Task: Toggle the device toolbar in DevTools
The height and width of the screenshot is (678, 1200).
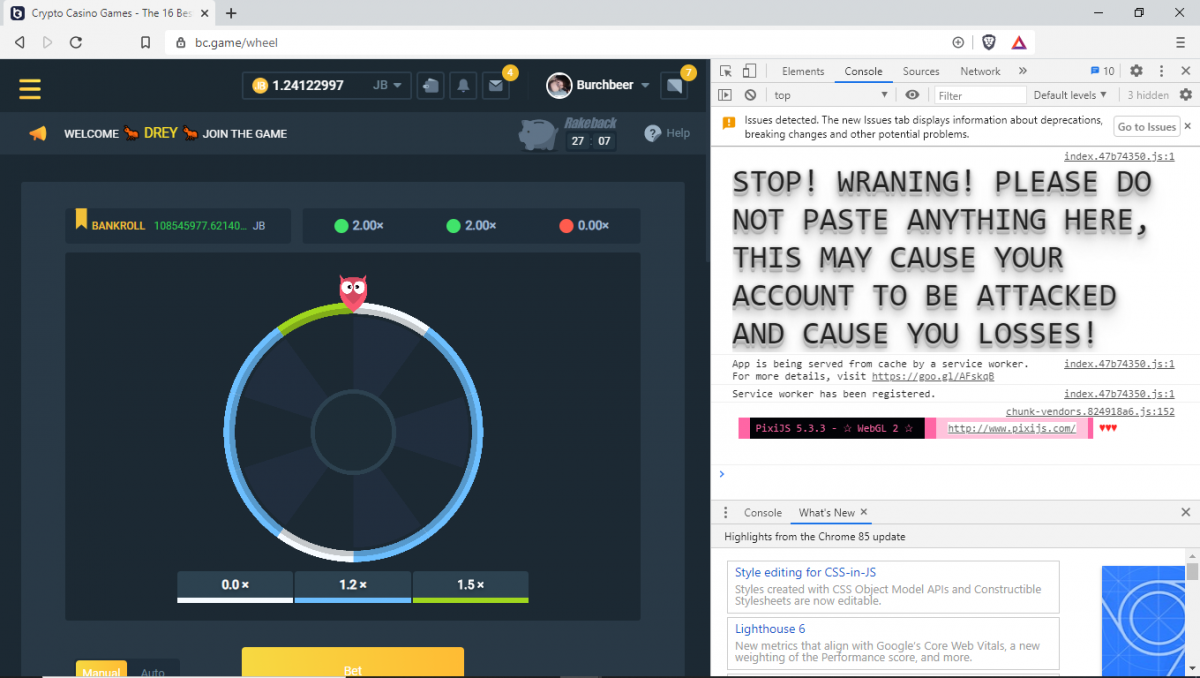Action: pyautogui.click(x=749, y=71)
